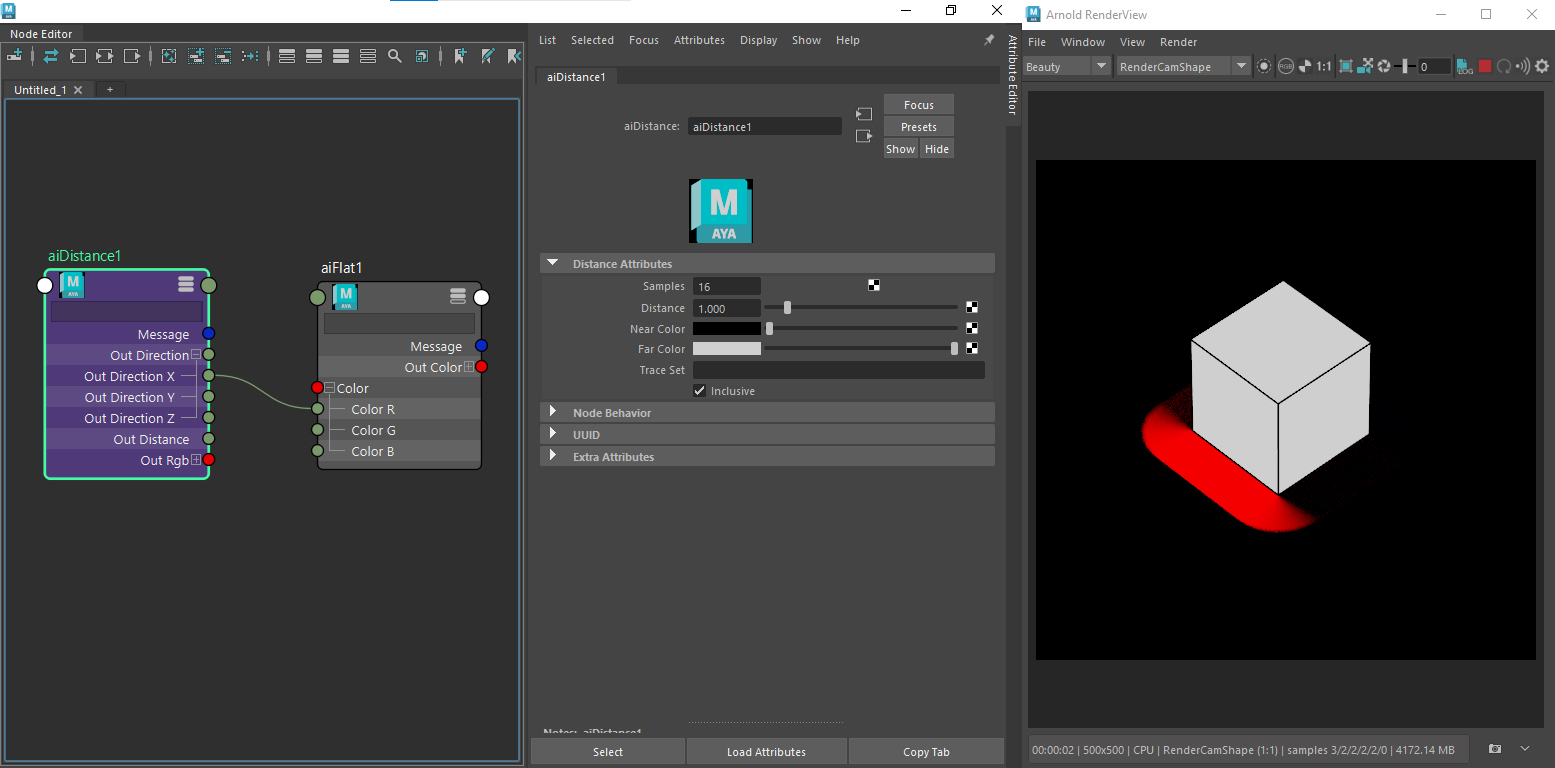
Task: Toggle the alpha channel display icon
Action: click(x=1304, y=66)
